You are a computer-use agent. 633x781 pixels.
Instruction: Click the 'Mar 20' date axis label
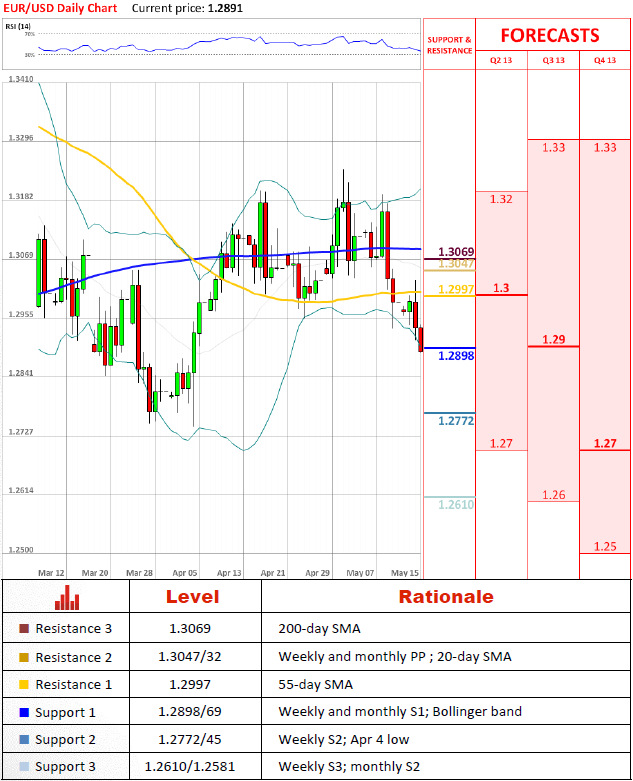tap(95, 573)
